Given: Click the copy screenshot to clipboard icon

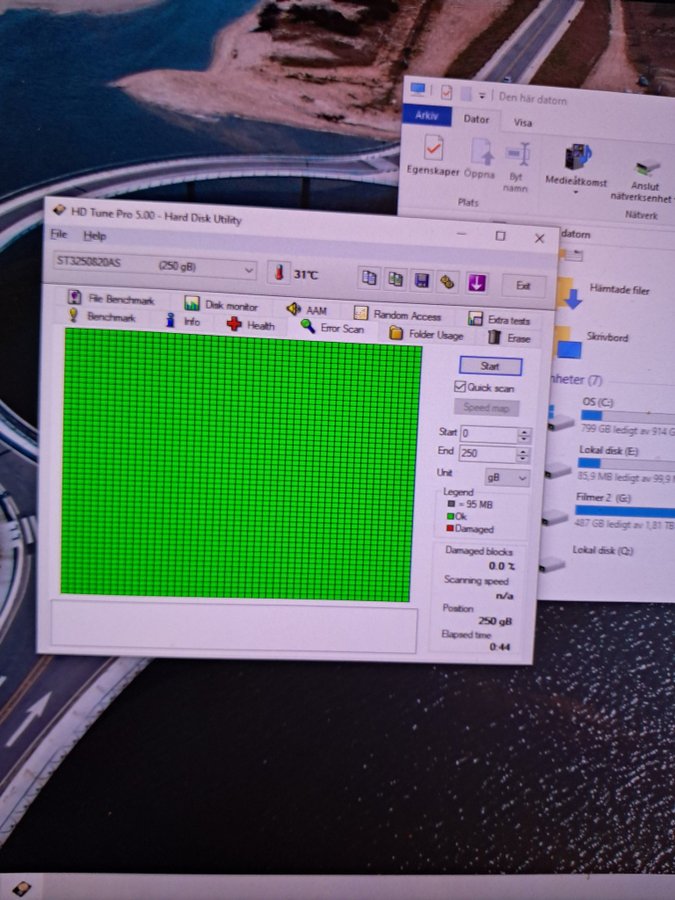Looking at the screenshot, I should 395,280.
